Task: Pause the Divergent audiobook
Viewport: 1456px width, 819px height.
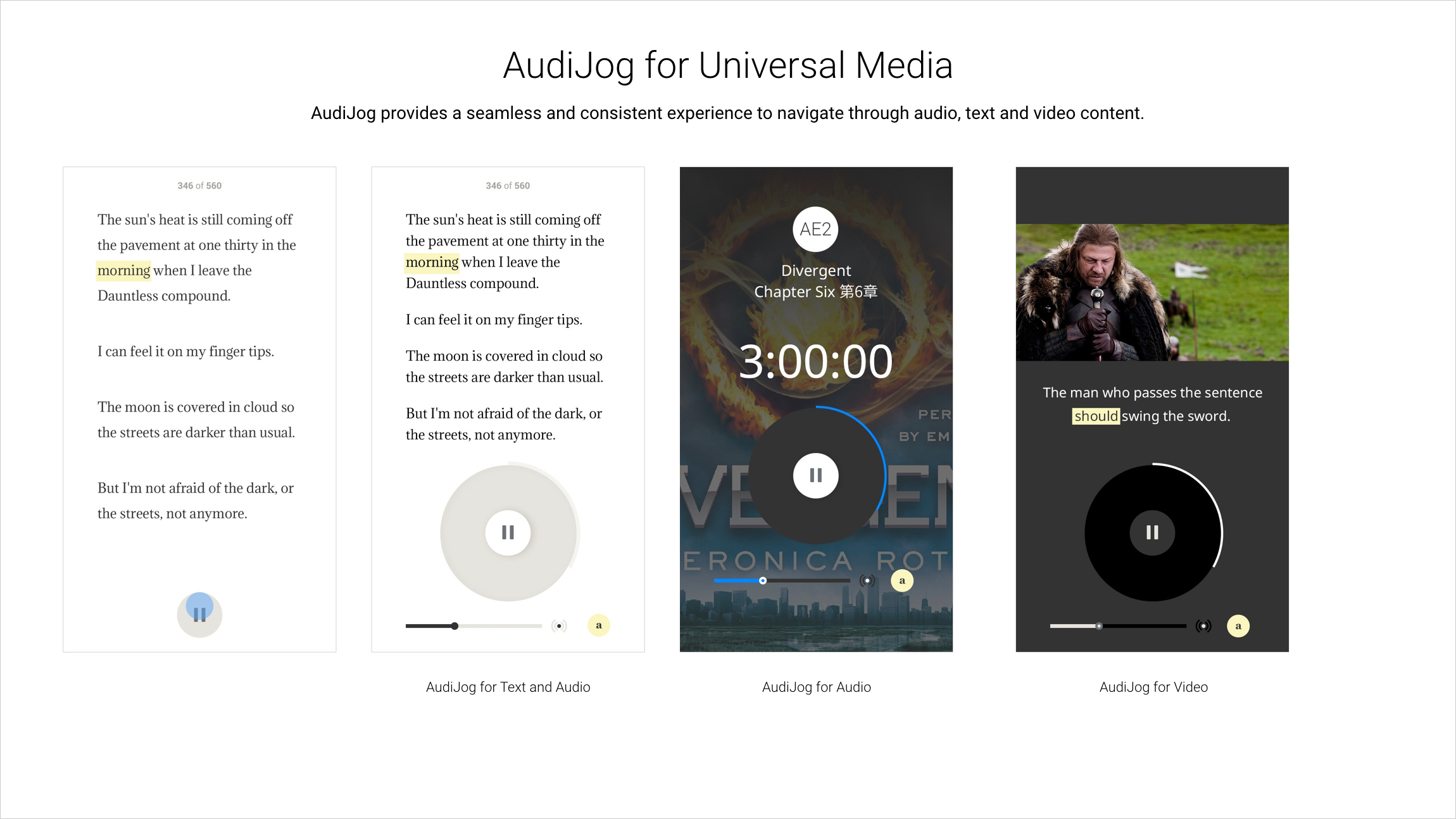Action: pos(815,475)
